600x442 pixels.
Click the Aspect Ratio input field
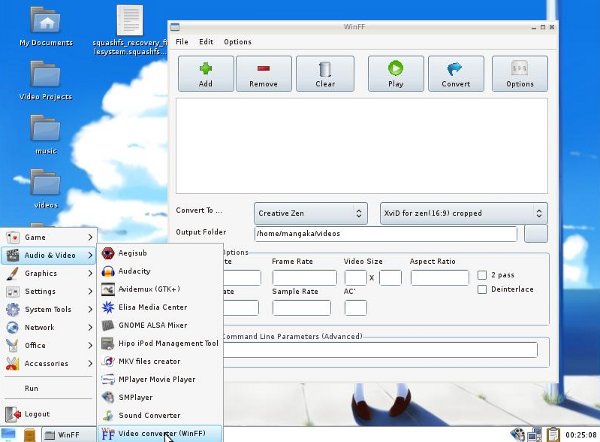click(x=440, y=278)
